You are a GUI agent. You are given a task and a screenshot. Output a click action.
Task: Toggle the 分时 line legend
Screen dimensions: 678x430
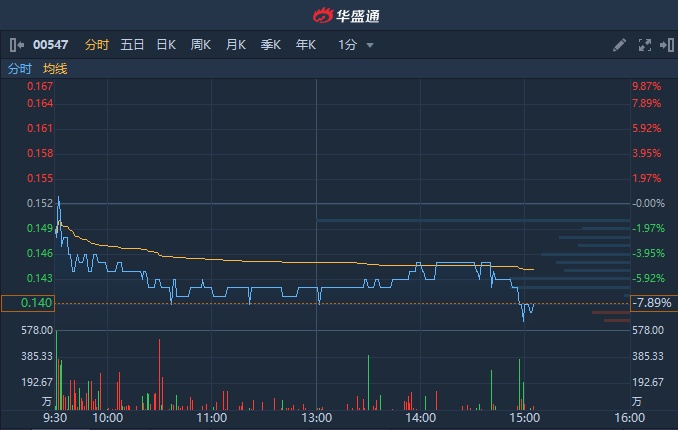click(19, 69)
